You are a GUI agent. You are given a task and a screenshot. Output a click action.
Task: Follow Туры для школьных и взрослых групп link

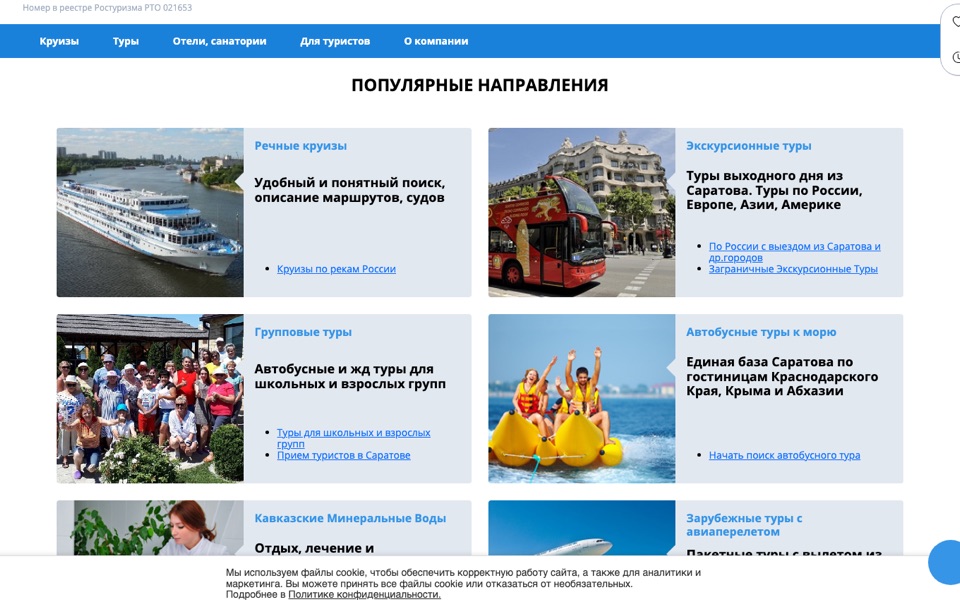pyautogui.click(x=353, y=438)
